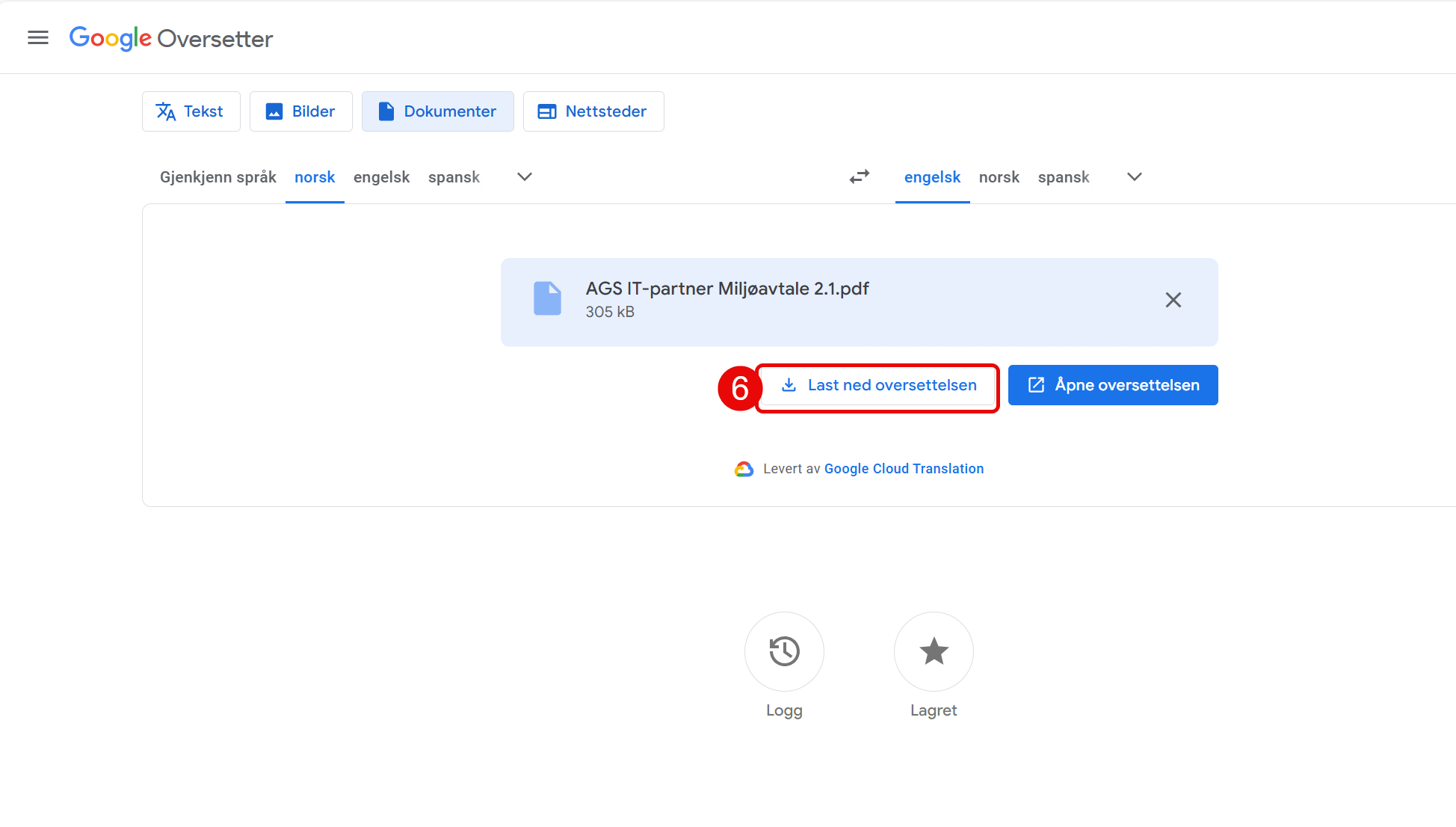Swap source and target languages
Screen dimensions: 1456x827
coord(860,177)
